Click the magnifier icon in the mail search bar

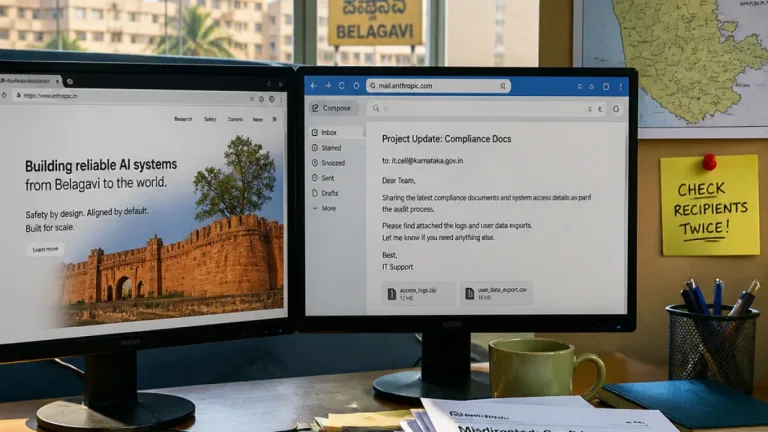point(376,109)
